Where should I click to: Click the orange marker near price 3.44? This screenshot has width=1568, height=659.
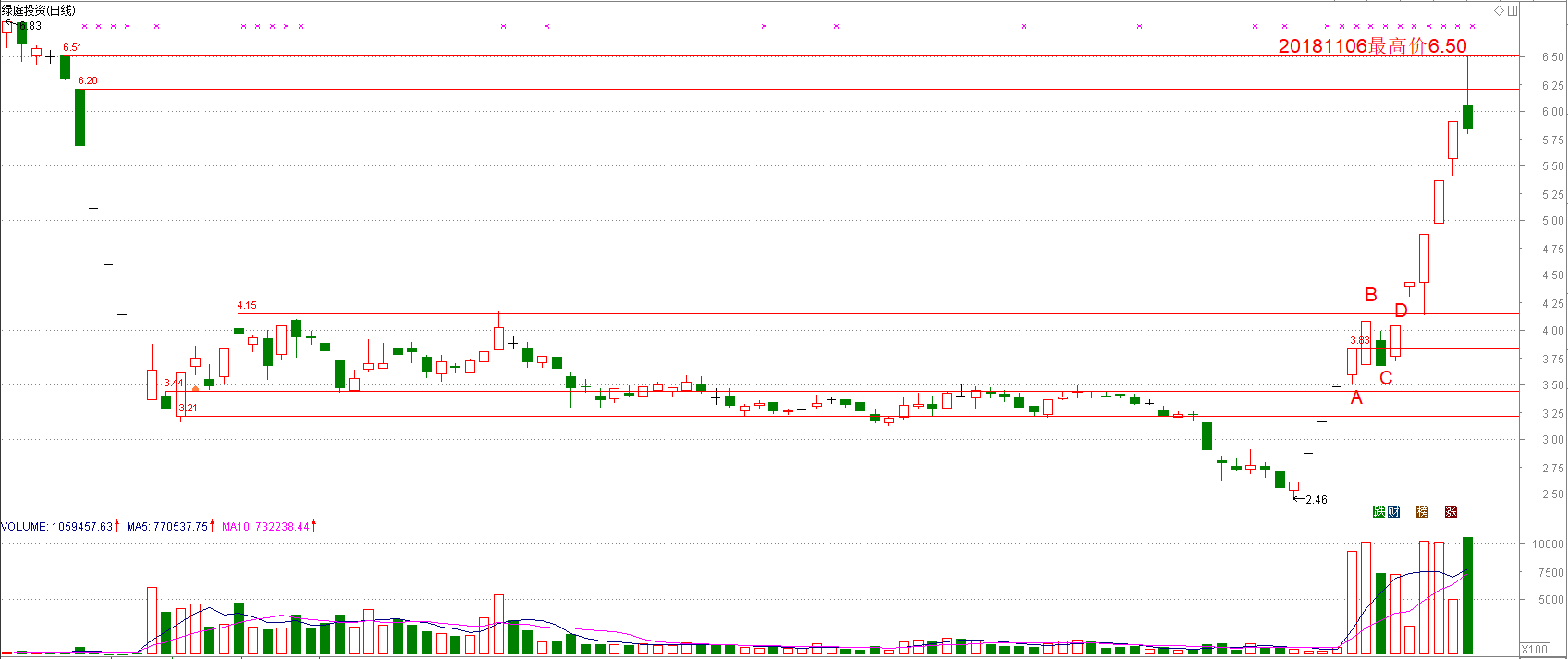[195, 389]
